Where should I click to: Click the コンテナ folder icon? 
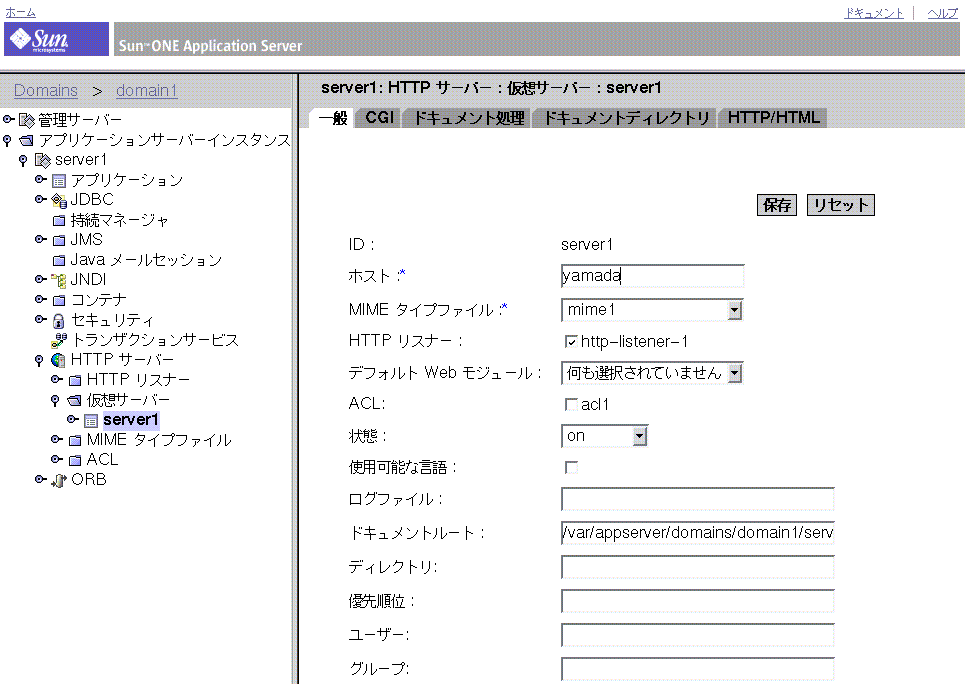click(x=58, y=300)
